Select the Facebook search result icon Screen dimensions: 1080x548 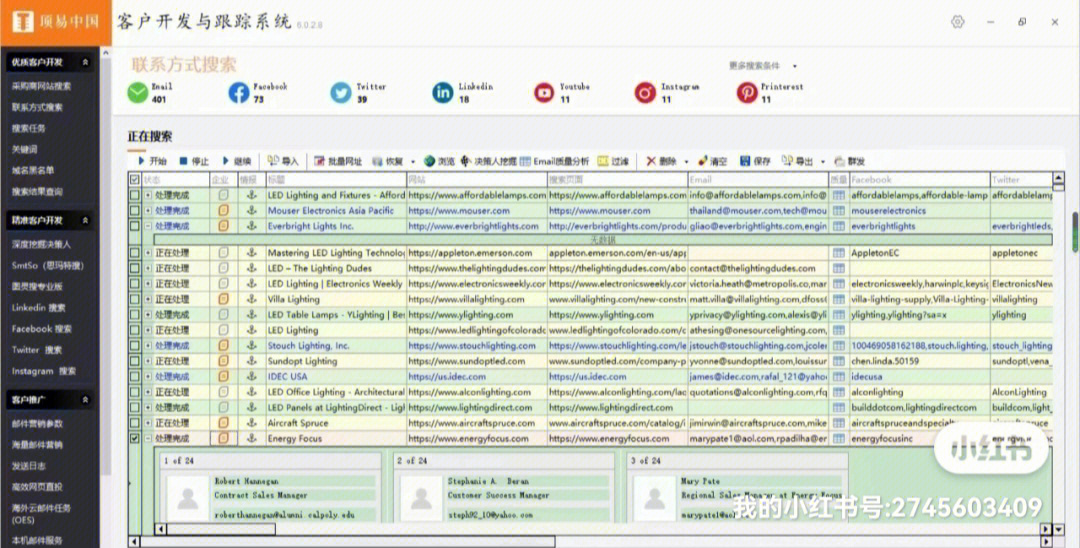[238, 93]
